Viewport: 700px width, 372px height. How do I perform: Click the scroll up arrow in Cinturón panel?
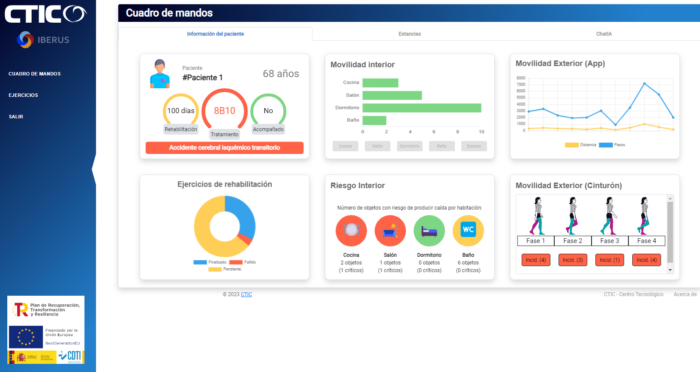pos(670,198)
